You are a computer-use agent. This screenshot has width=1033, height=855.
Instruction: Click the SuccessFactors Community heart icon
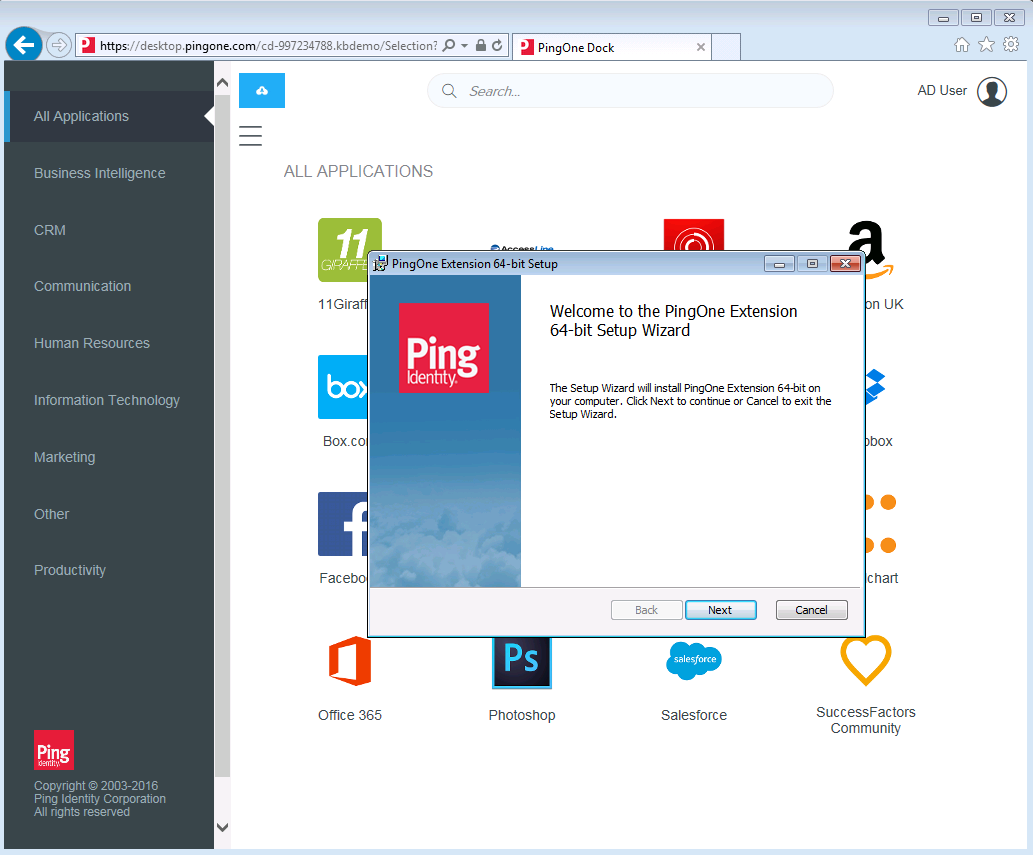865,661
